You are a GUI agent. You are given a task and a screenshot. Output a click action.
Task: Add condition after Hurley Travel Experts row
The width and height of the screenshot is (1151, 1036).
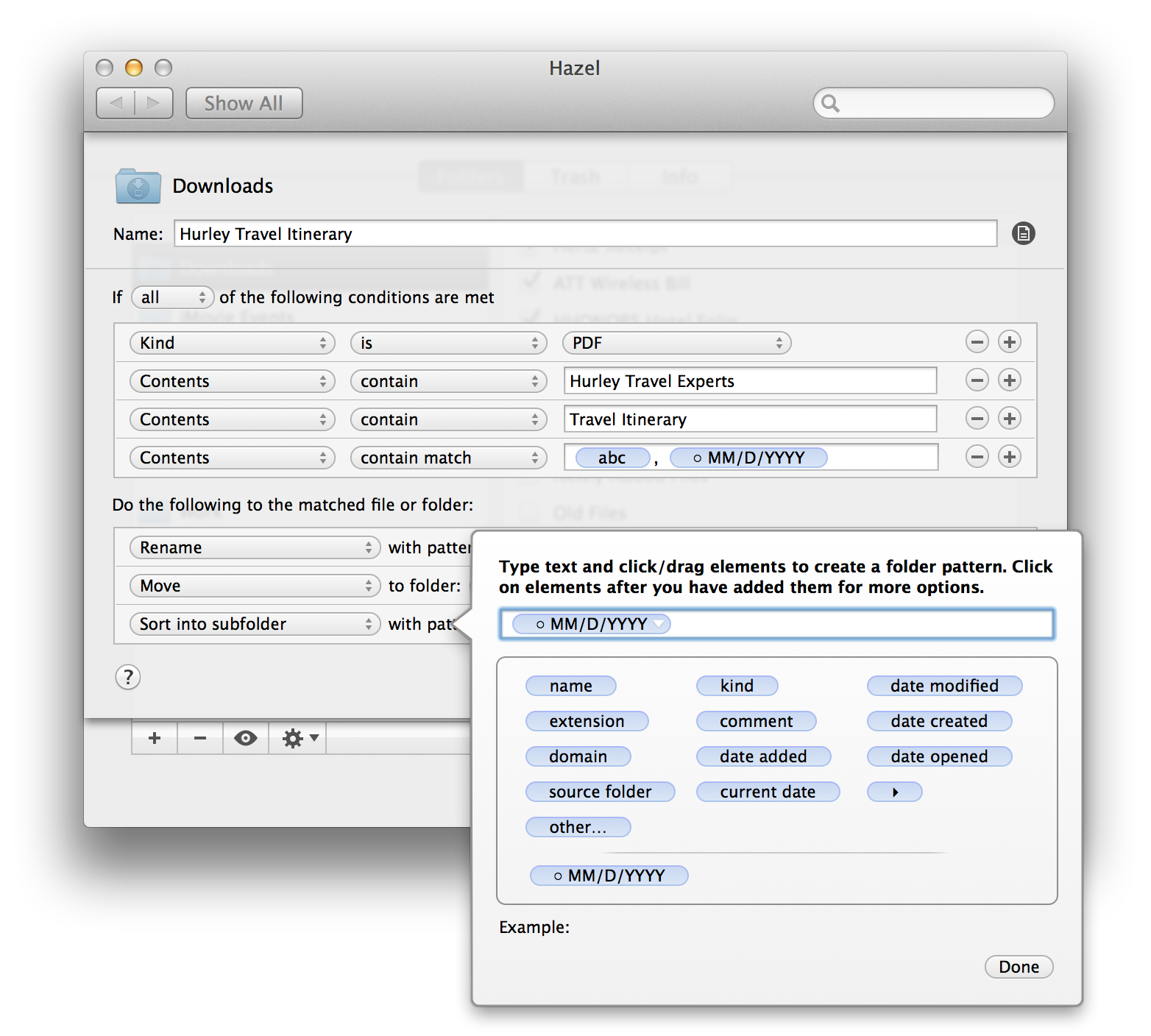coord(1010,380)
